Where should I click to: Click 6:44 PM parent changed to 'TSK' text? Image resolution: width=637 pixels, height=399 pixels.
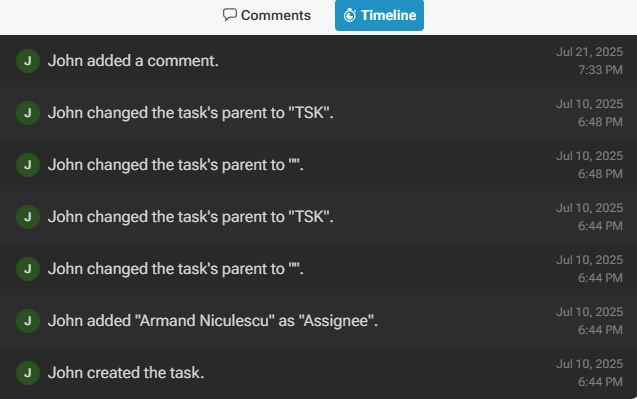click(x=191, y=217)
